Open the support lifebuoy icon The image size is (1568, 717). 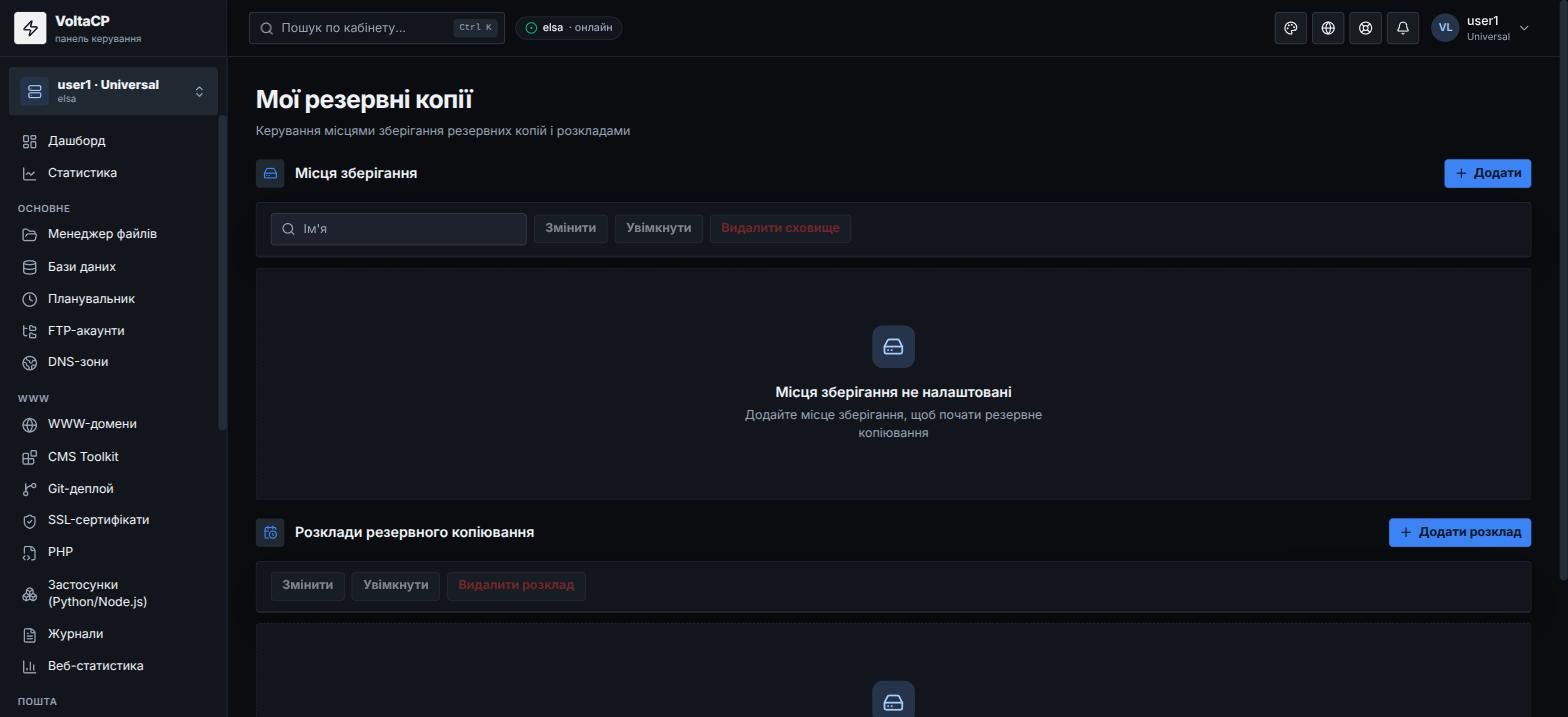point(1365,28)
